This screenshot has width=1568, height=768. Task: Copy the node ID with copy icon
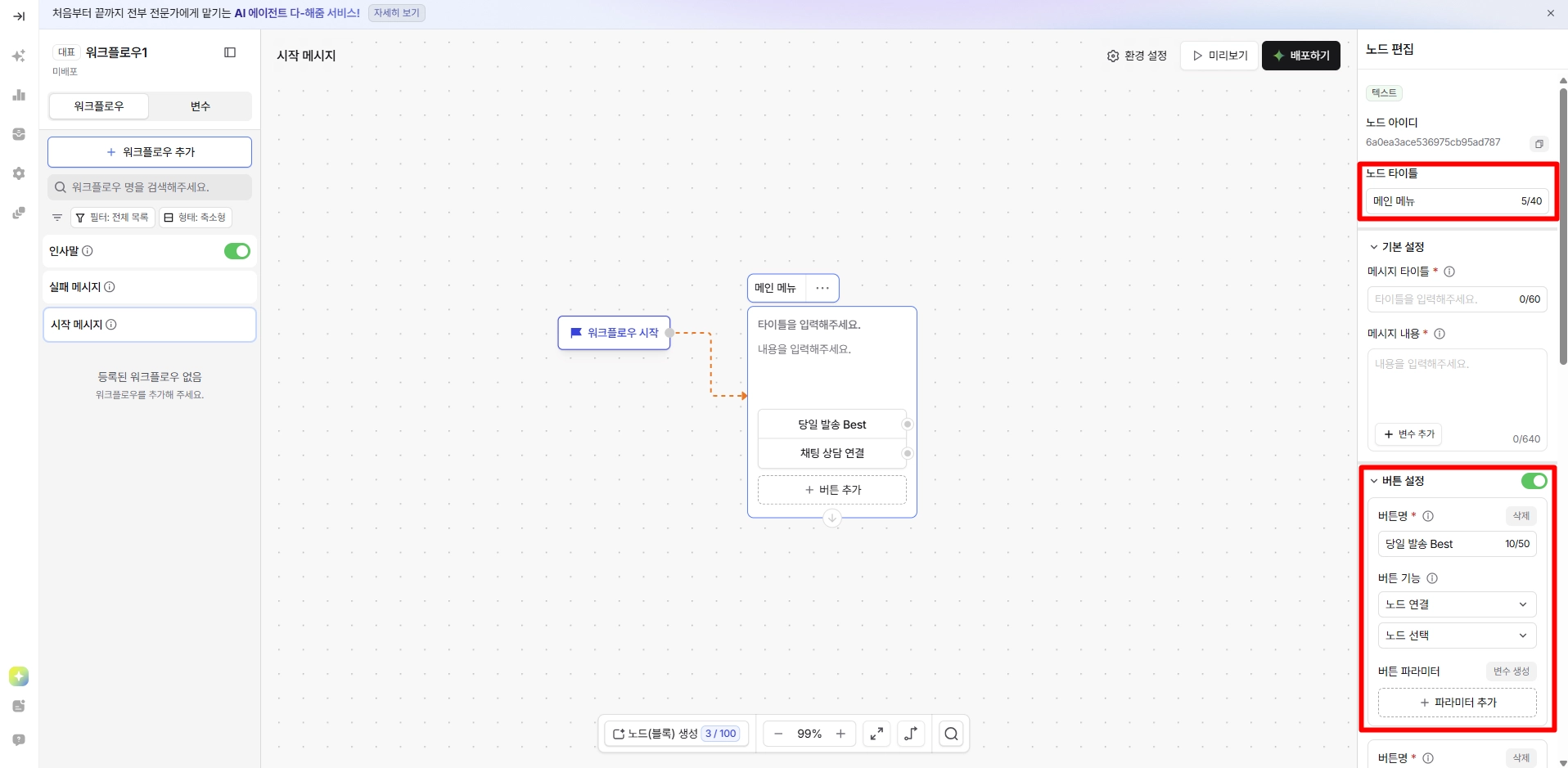1539,144
